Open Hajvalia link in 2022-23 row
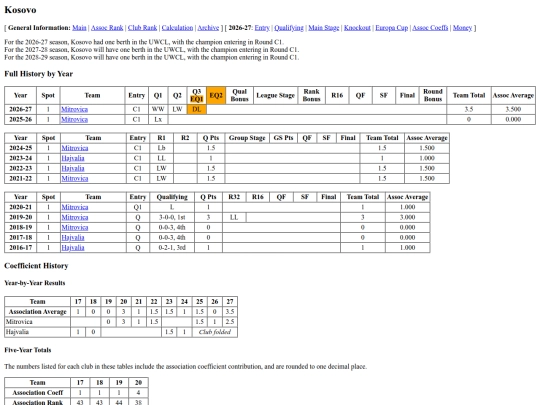The image size is (540, 405). click(73, 168)
